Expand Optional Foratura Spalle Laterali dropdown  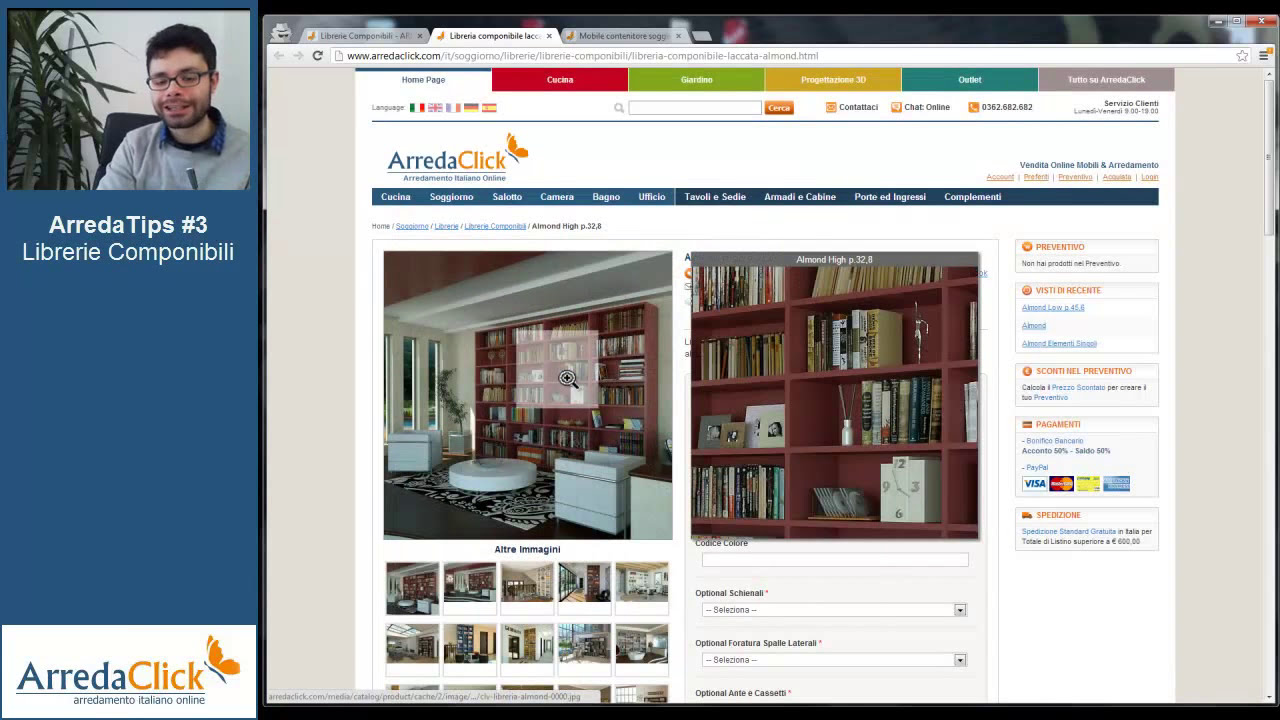point(835,660)
